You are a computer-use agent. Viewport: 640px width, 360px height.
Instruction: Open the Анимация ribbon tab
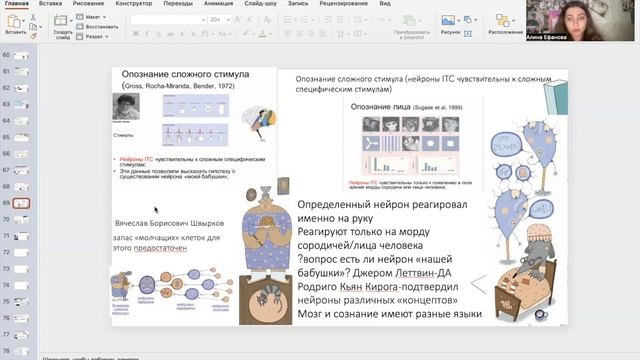tap(218, 3)
